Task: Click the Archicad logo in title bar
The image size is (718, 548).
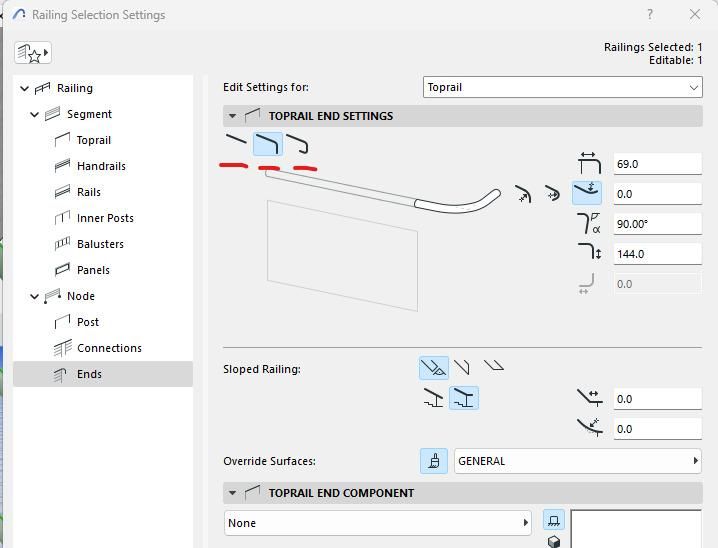Action: (x=18, y=15)
